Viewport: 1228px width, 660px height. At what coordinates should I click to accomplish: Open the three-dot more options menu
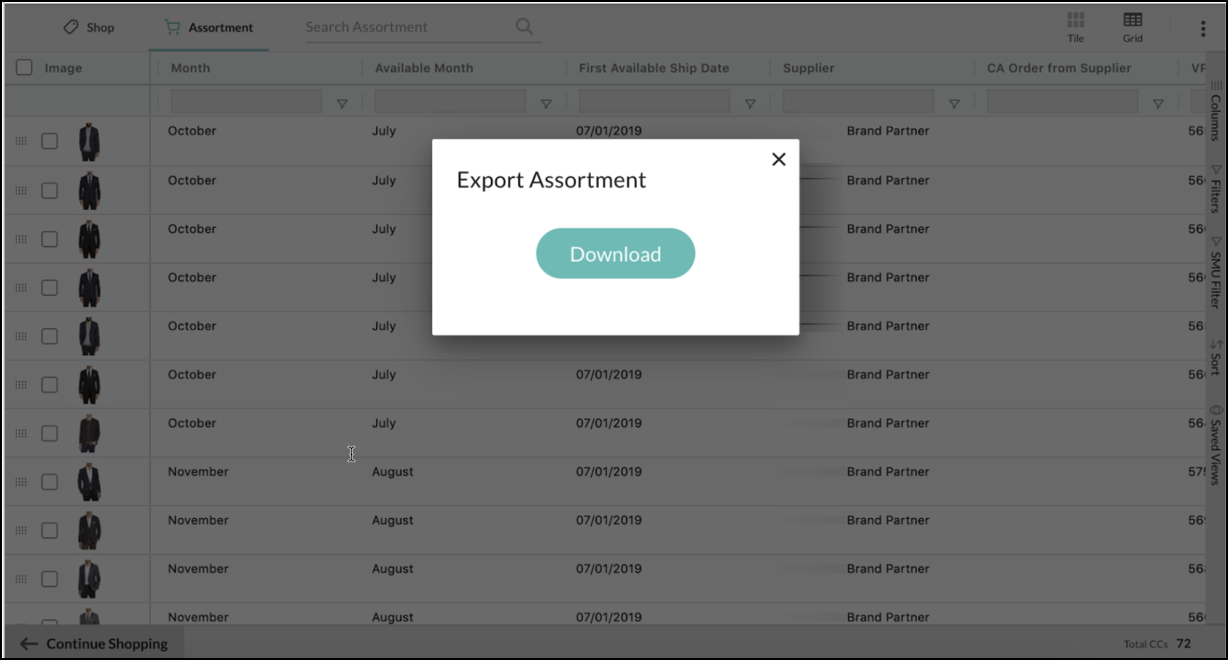point(1203,29)
